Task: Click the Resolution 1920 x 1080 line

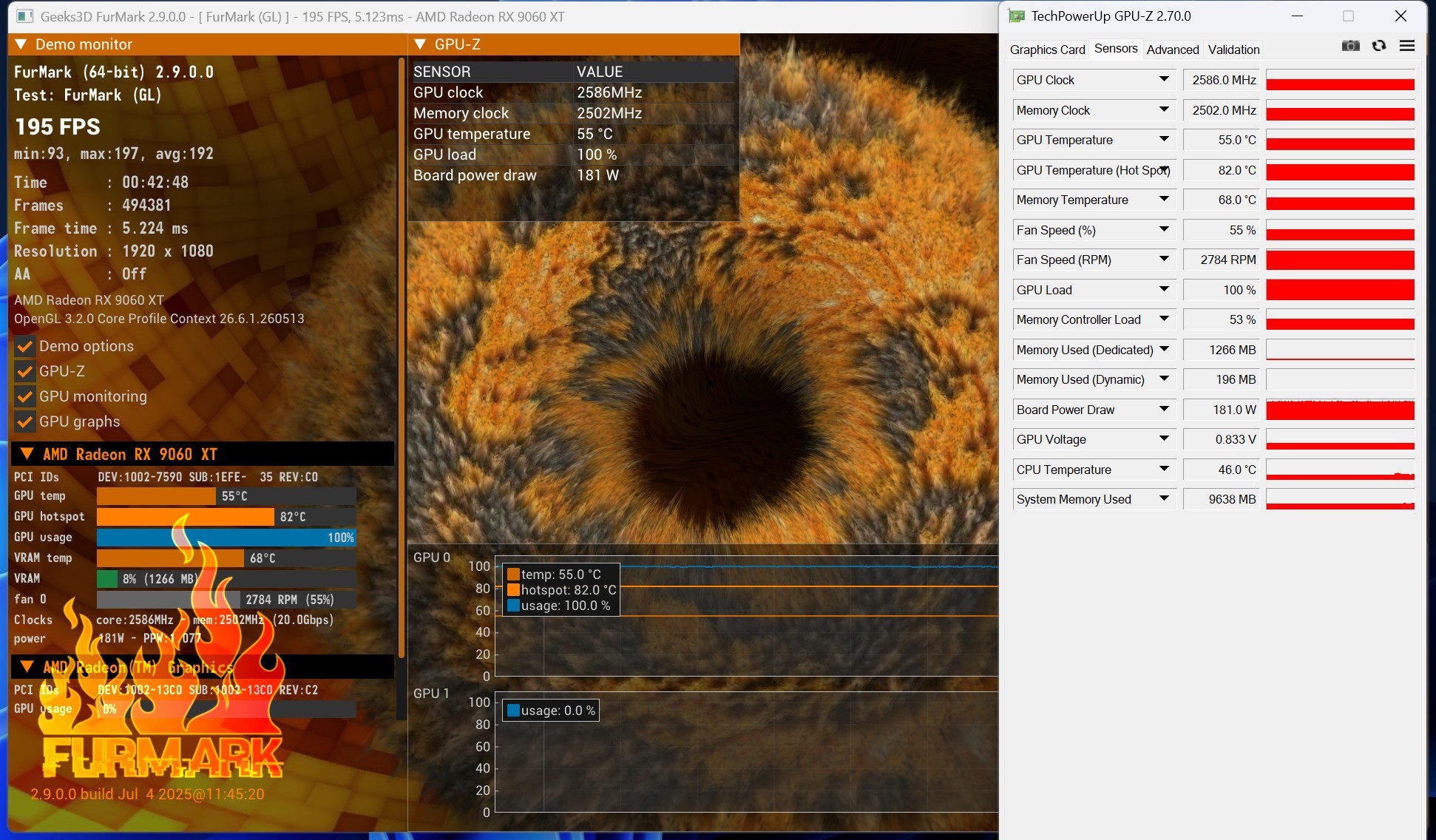Action: [x=114, y=251]
